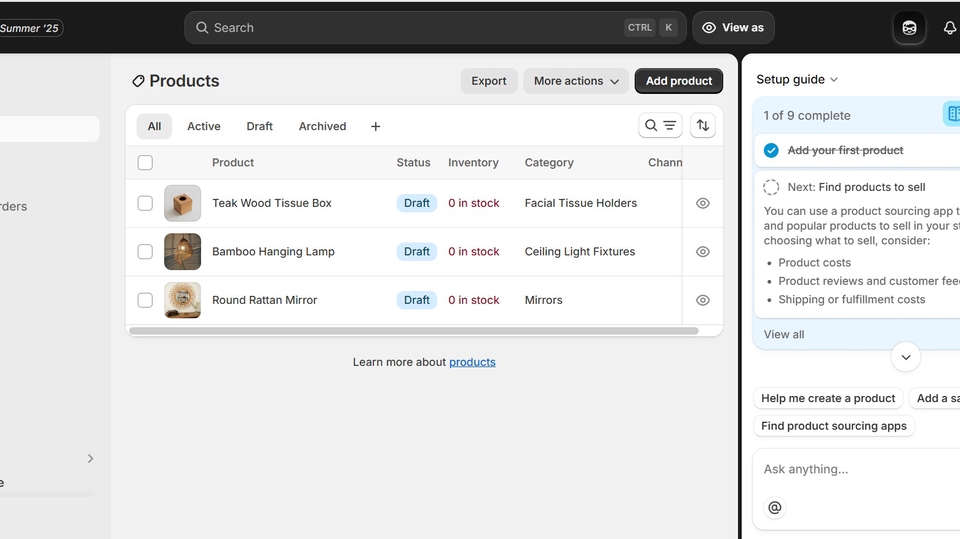Click the 1 of 9 complete progress text

[x=806, y=116]
